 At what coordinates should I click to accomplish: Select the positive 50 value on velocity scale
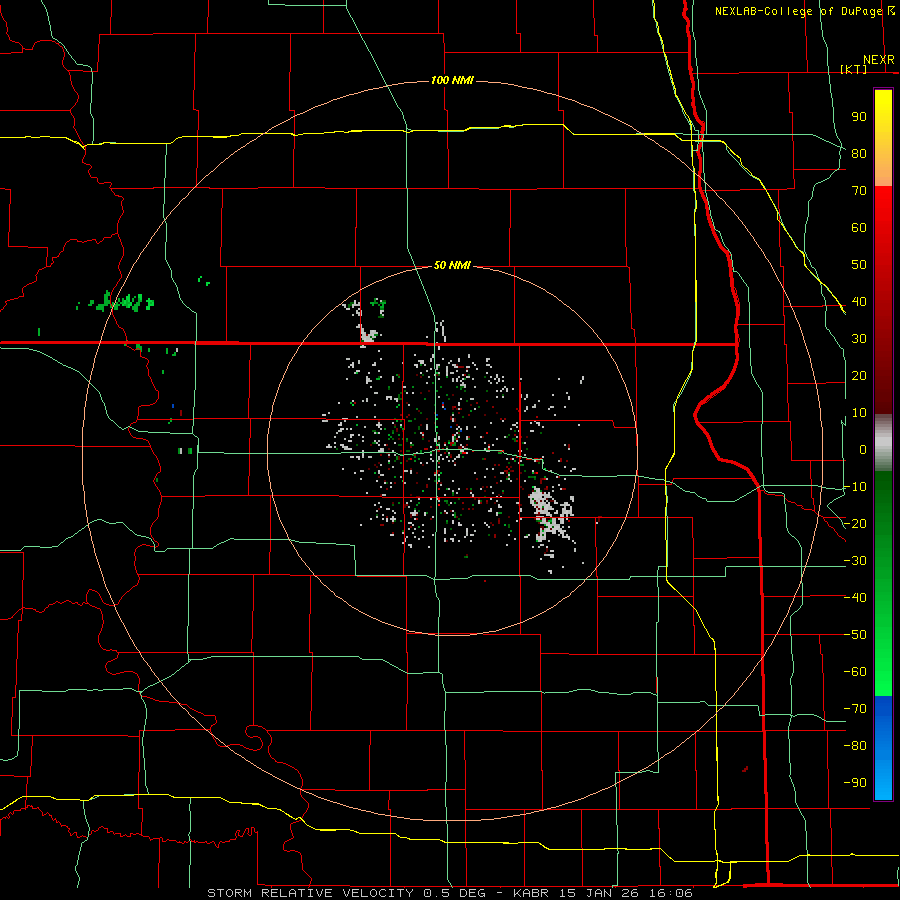click(859, 265)
